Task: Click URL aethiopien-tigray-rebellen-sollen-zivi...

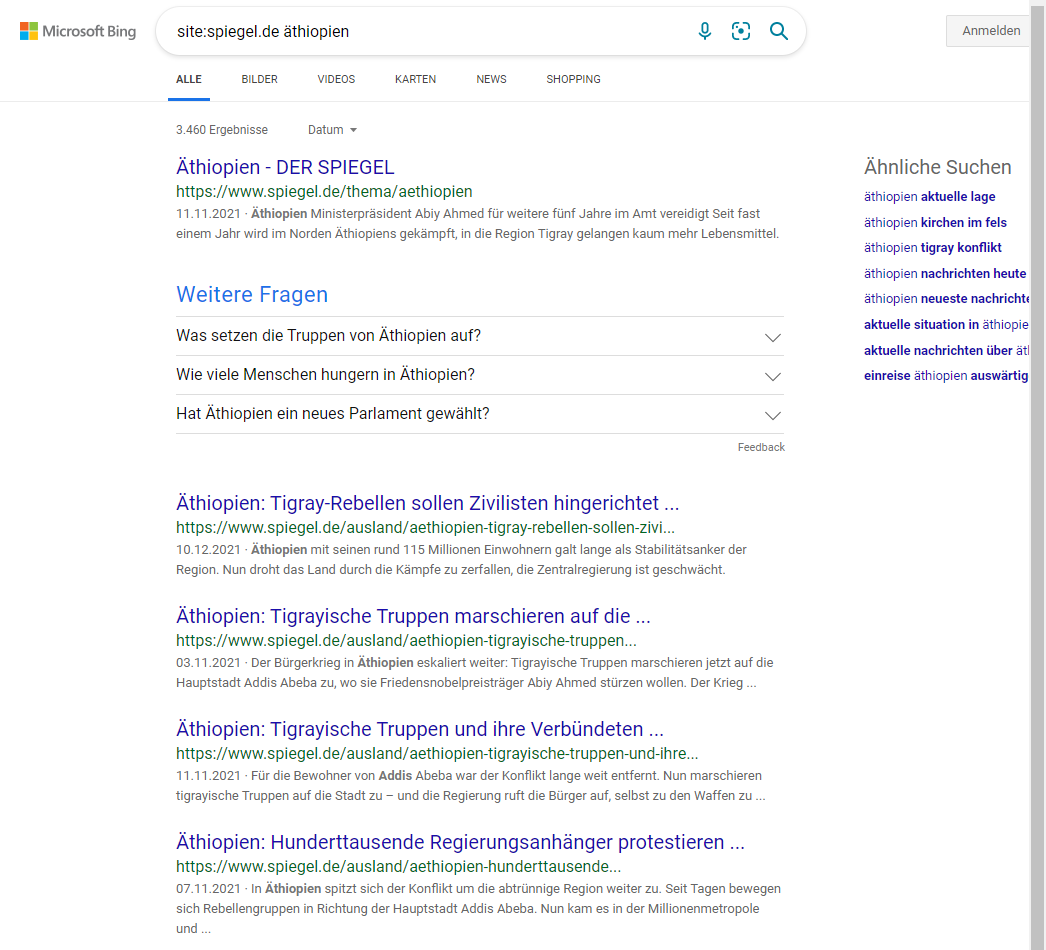Action: pyautogui.click(x=426, y=528)
